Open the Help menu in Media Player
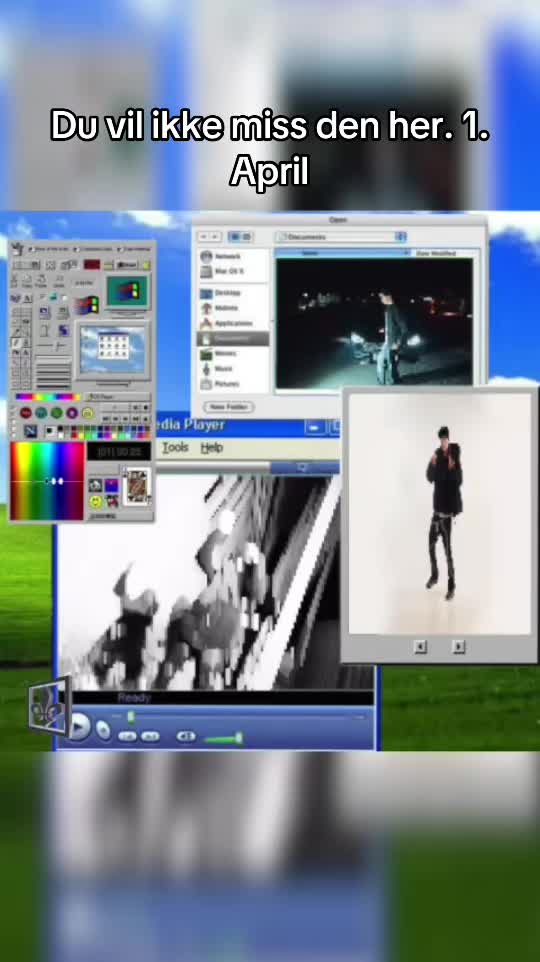The height and width of the screenshot is (962, 540). pyautogui.click(x=212, y=448)
